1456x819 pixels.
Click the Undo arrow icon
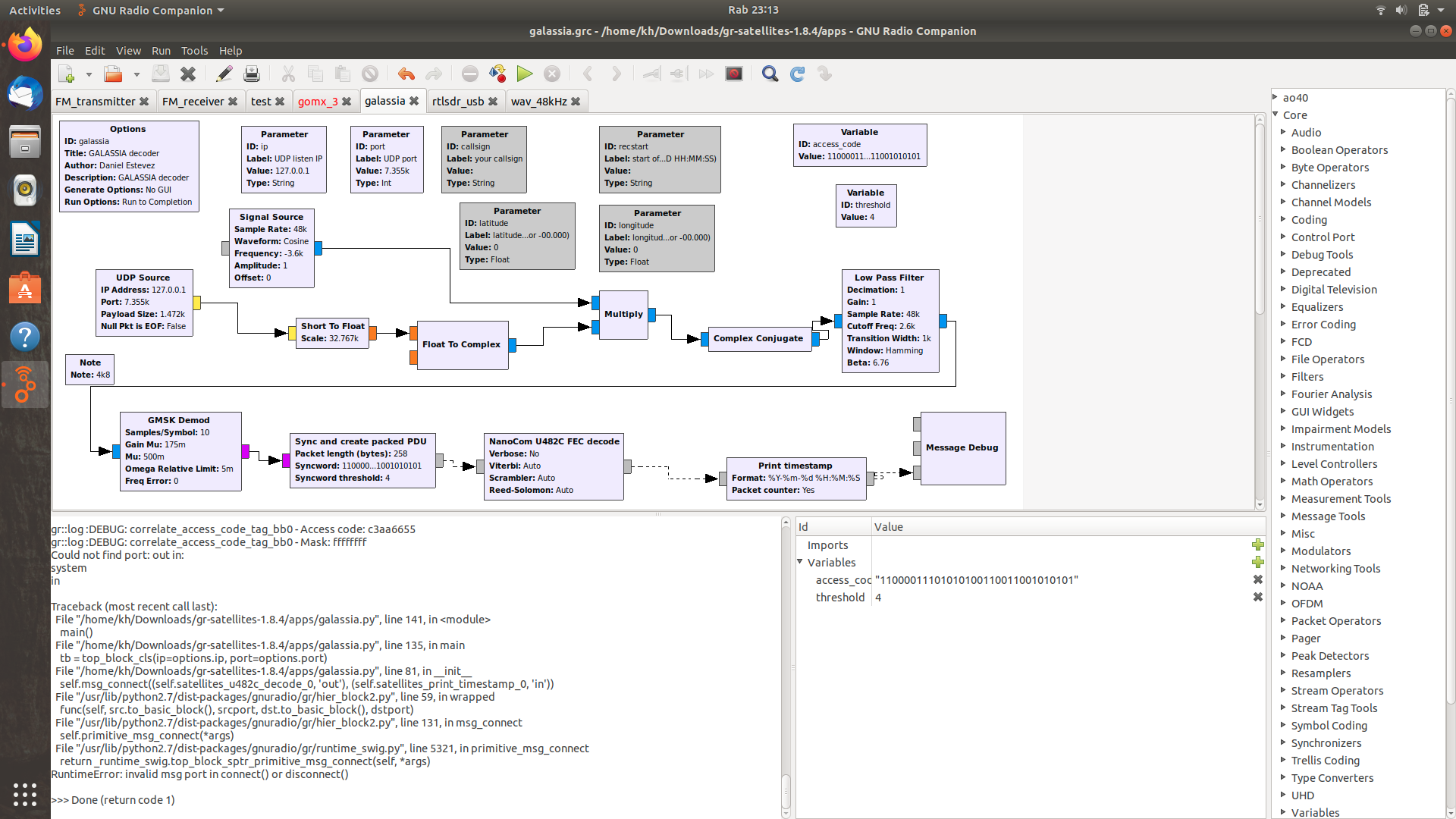click(x=406, y=74)
